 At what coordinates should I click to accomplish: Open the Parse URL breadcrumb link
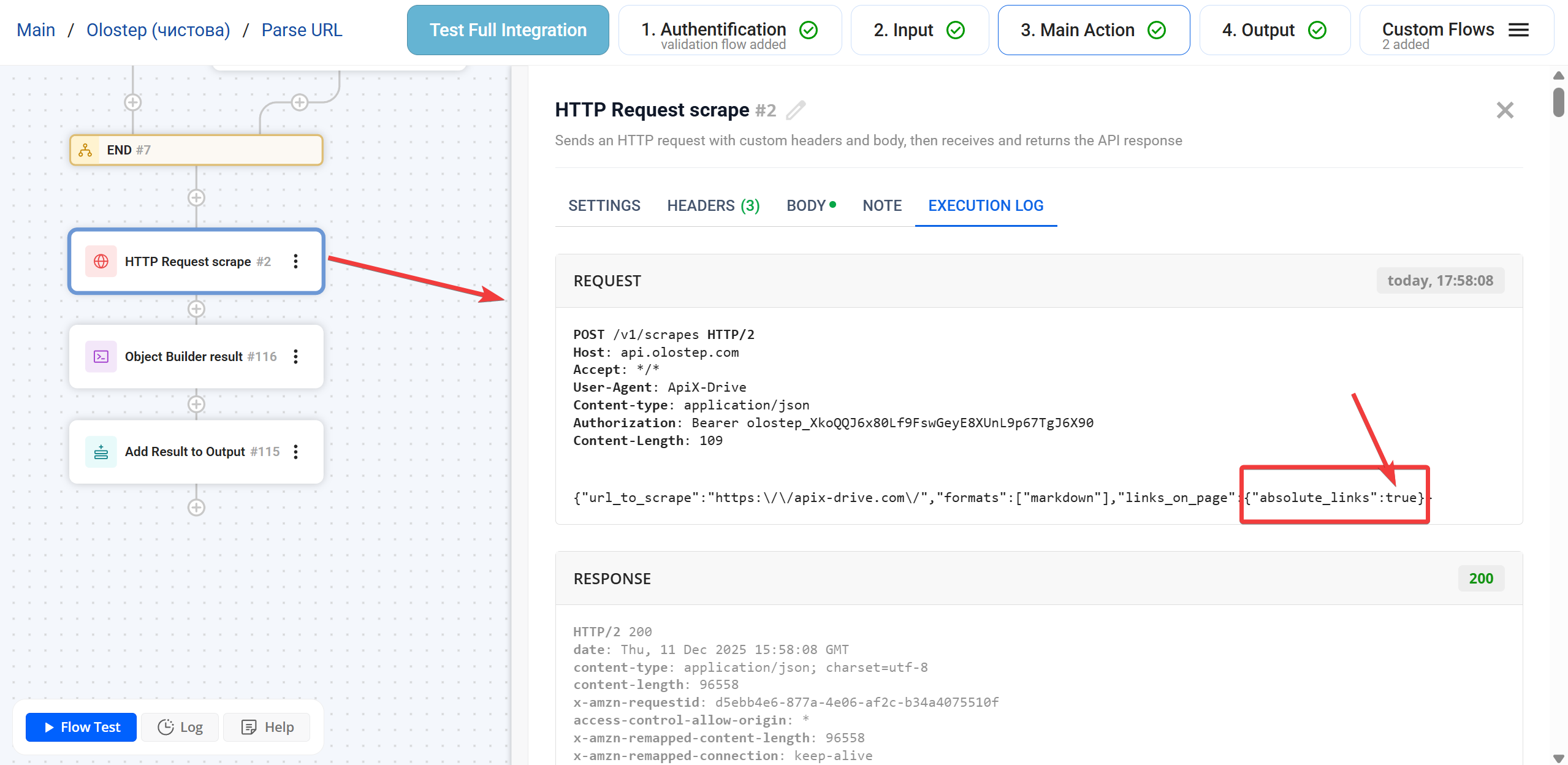tap(301, 29)
